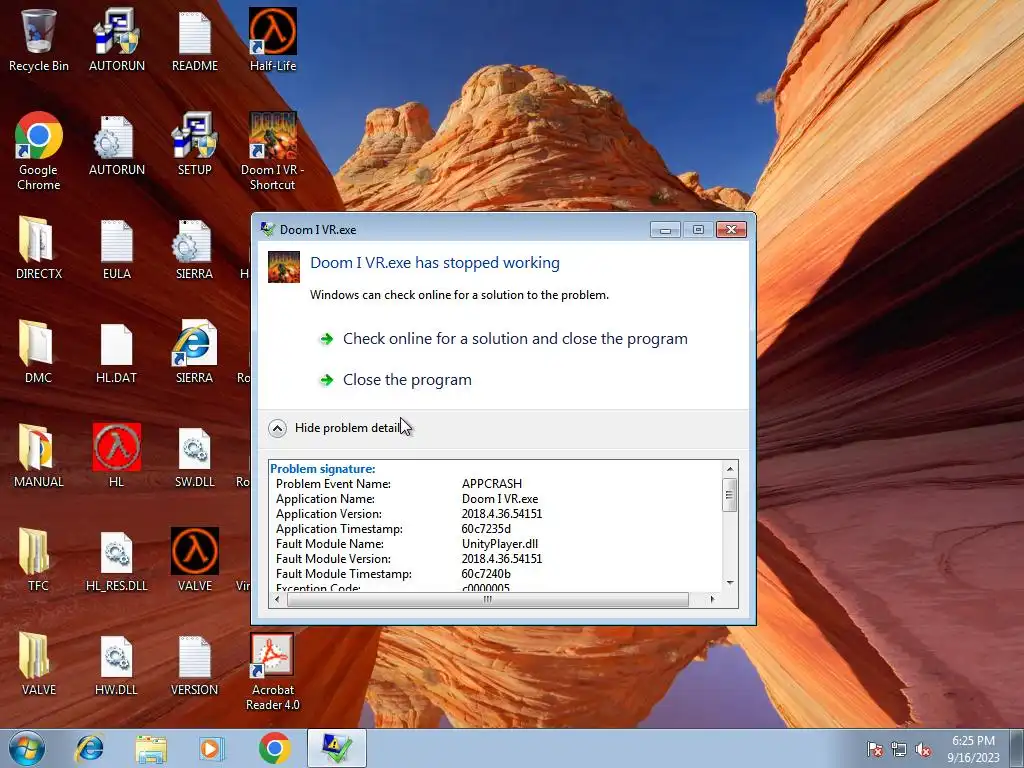Select the AUTORUN settings file with gear
The width and height of the screenshot is (1024, 768).
(116, 145)
